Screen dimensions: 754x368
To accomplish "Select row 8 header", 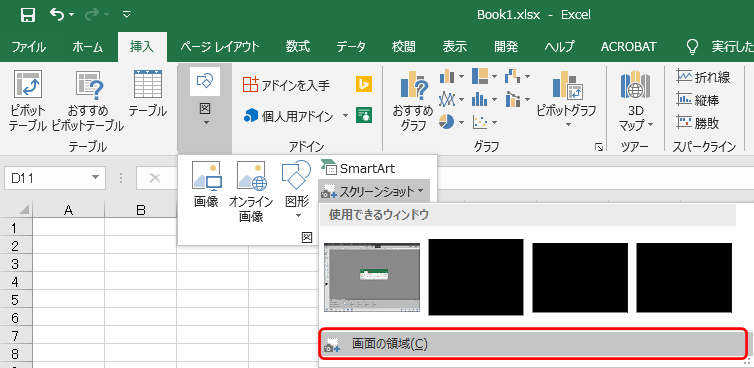I will (15, 354).
